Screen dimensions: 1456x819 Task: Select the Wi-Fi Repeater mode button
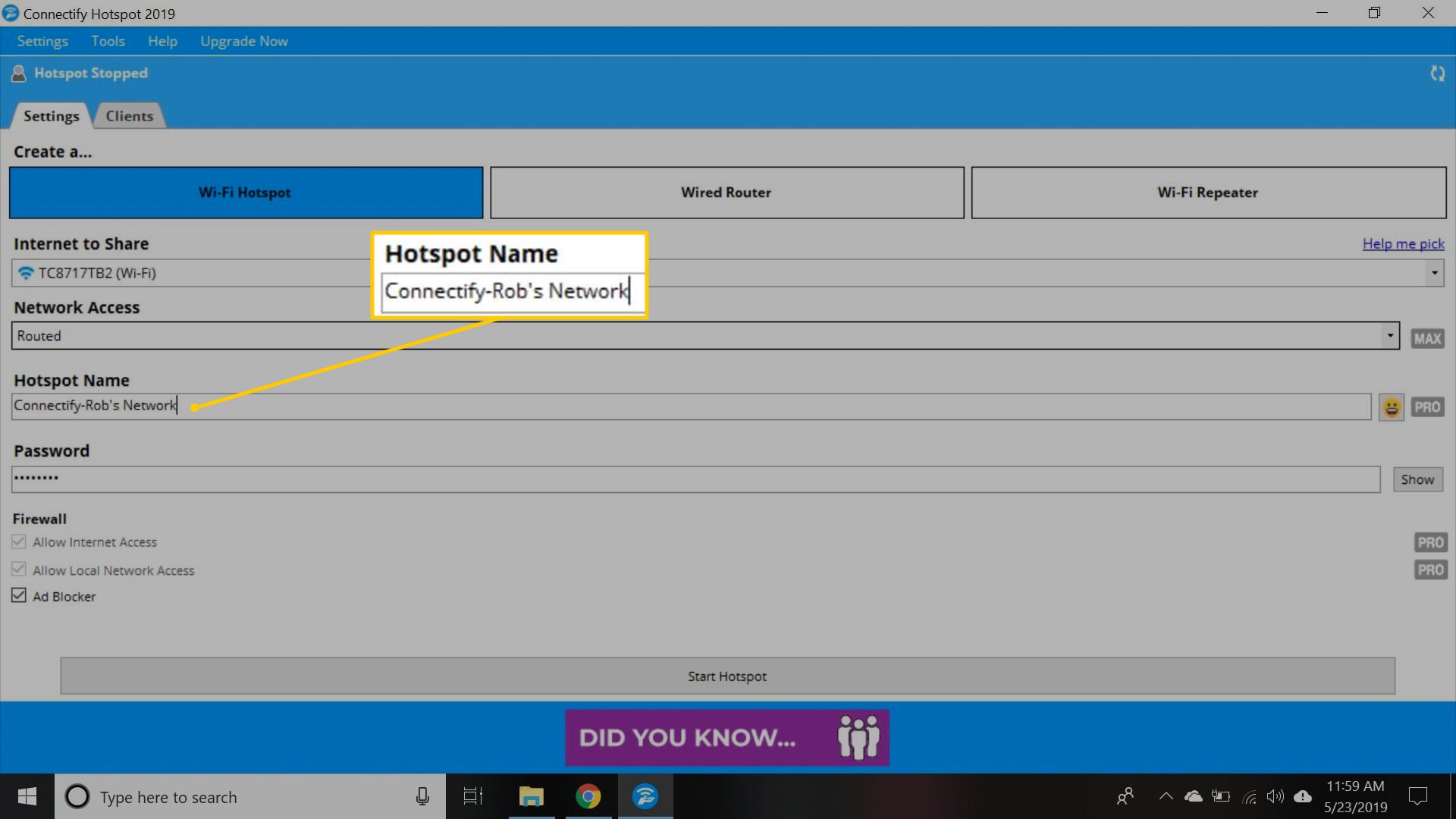tap(1208, 193)
